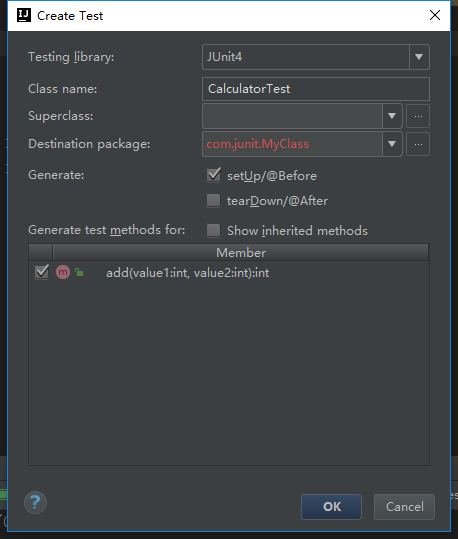The height and width of the screenshot is (539, 458).
Task: Browse Destination package with ellipsis button
Action: [x=418, y=144]
